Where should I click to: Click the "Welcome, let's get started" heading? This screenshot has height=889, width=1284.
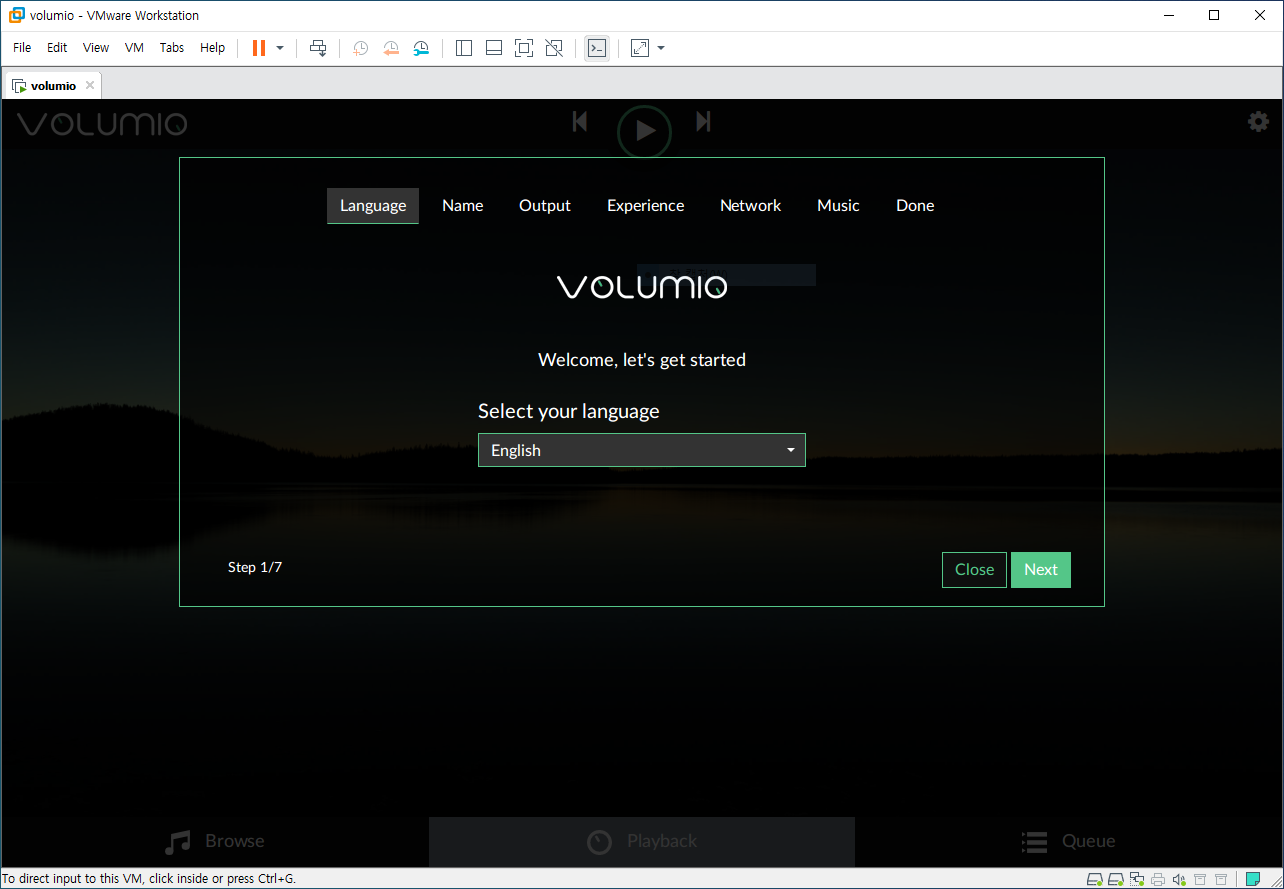pyautogui.click(x=642, y=359)
